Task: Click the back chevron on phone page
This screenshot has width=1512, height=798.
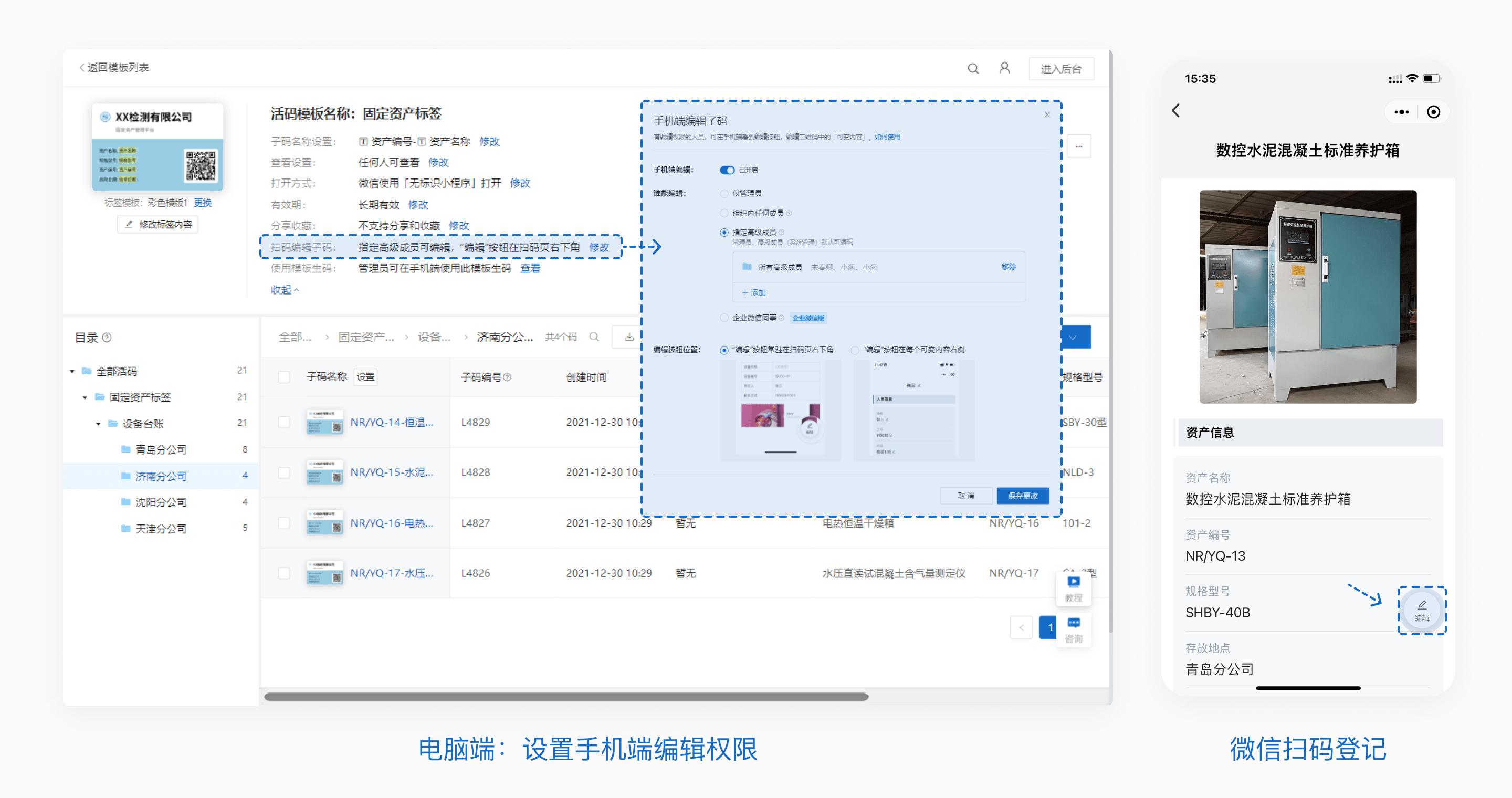Action: click(x=1175, y=111)
